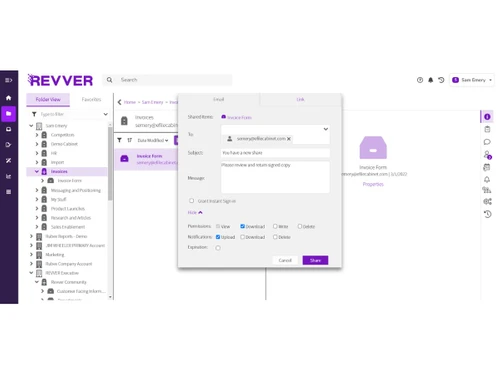500x375 pixels.
Task: Remove the semery@efilecabinet.com recipient
Action: coord(289,139)
